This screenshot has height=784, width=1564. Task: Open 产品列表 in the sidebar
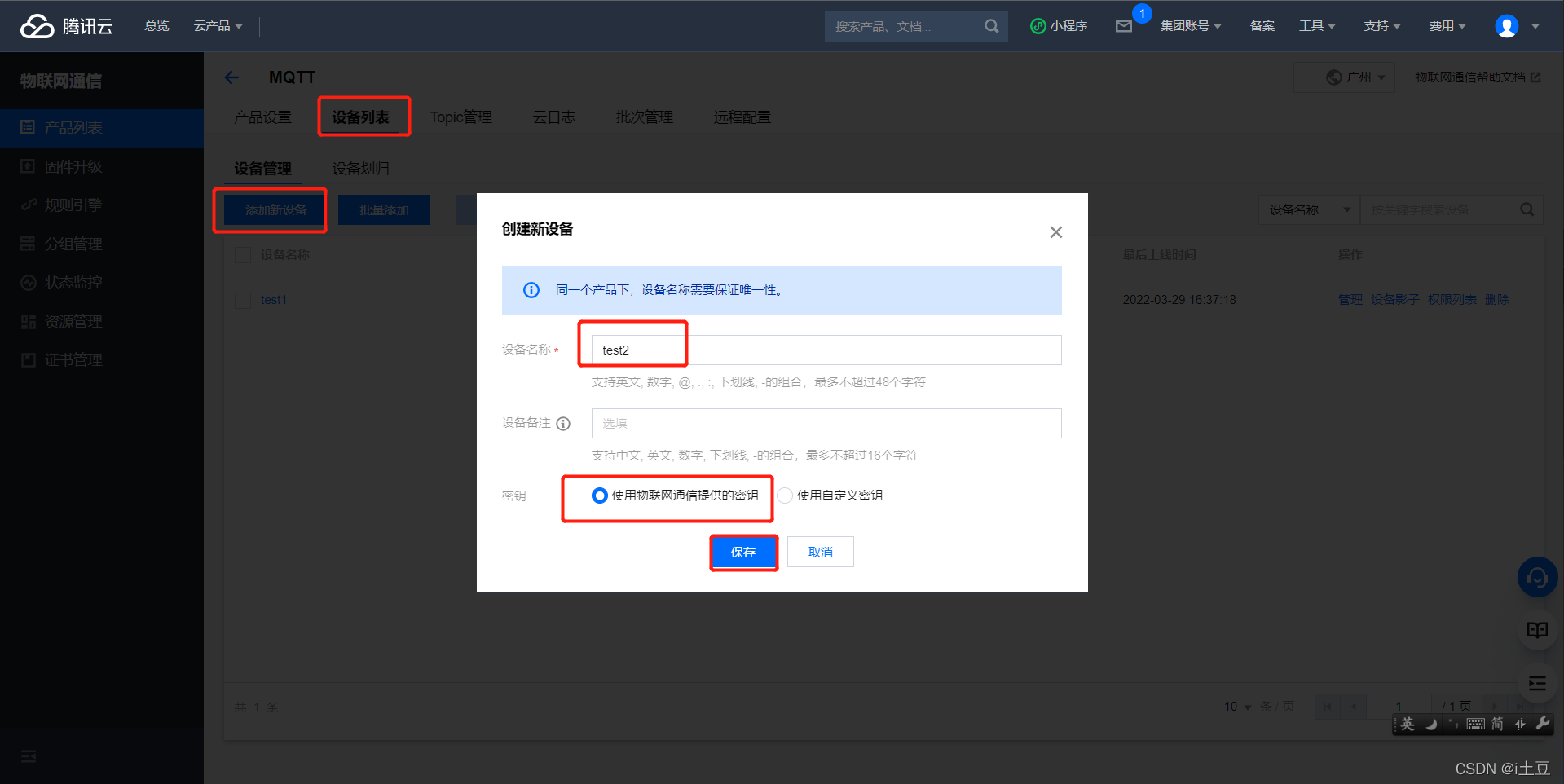click(x=102, y=128)
